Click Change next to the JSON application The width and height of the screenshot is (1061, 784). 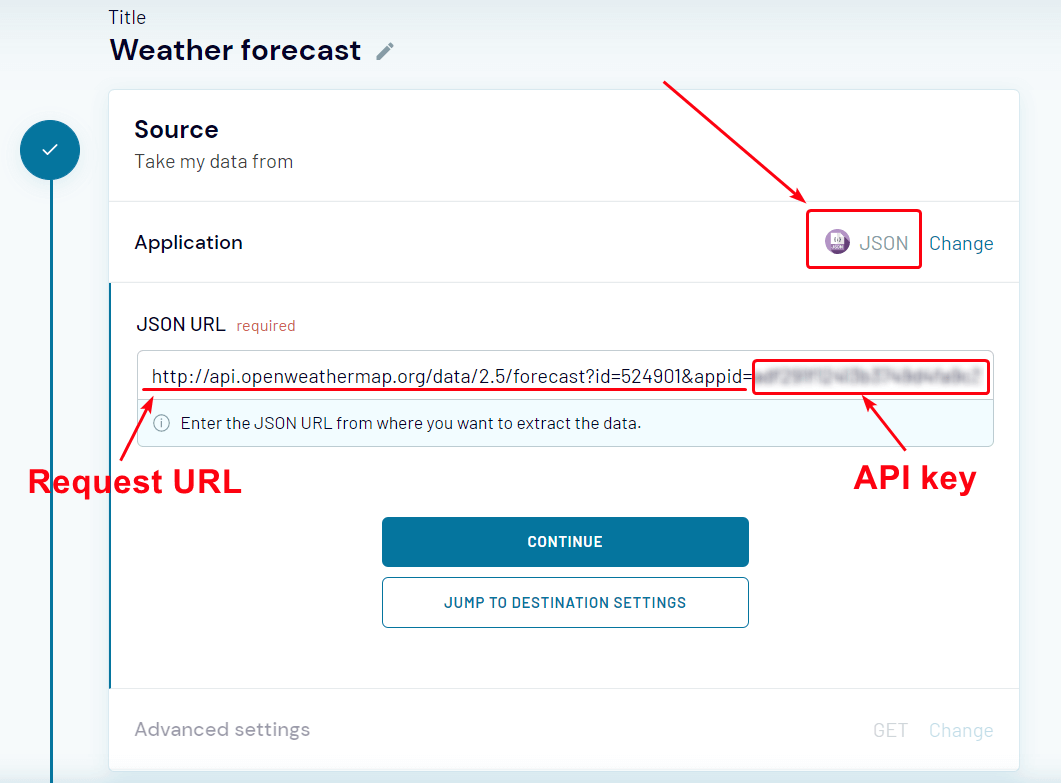[961, 244]
